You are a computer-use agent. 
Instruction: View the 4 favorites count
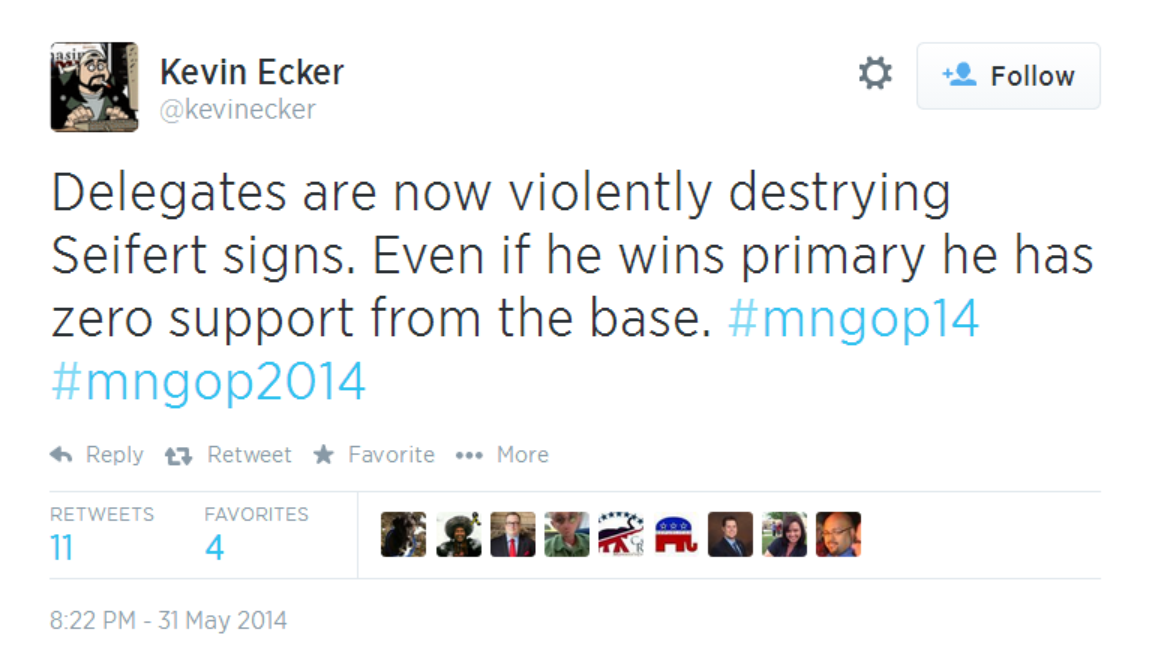click(x=215, y=547)
